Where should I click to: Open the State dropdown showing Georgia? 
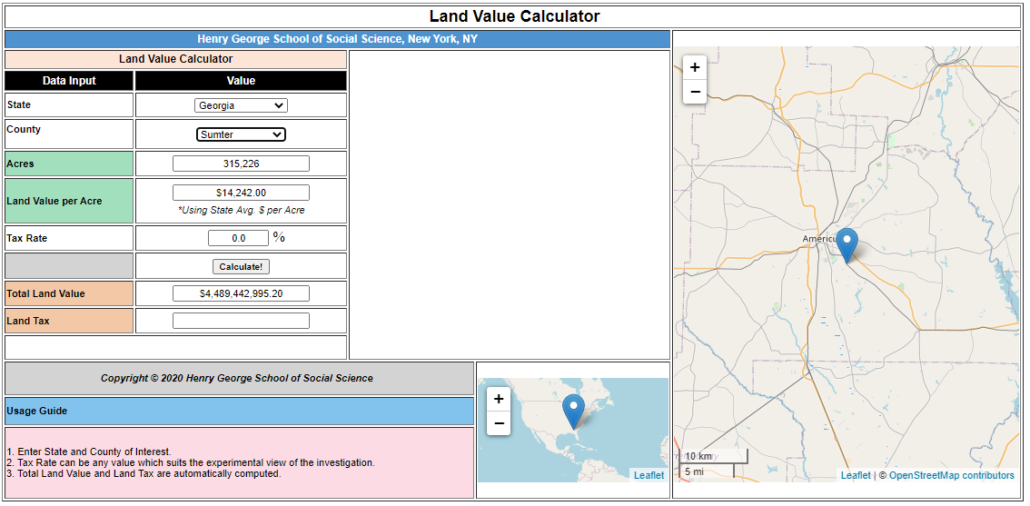click(241, 105)
